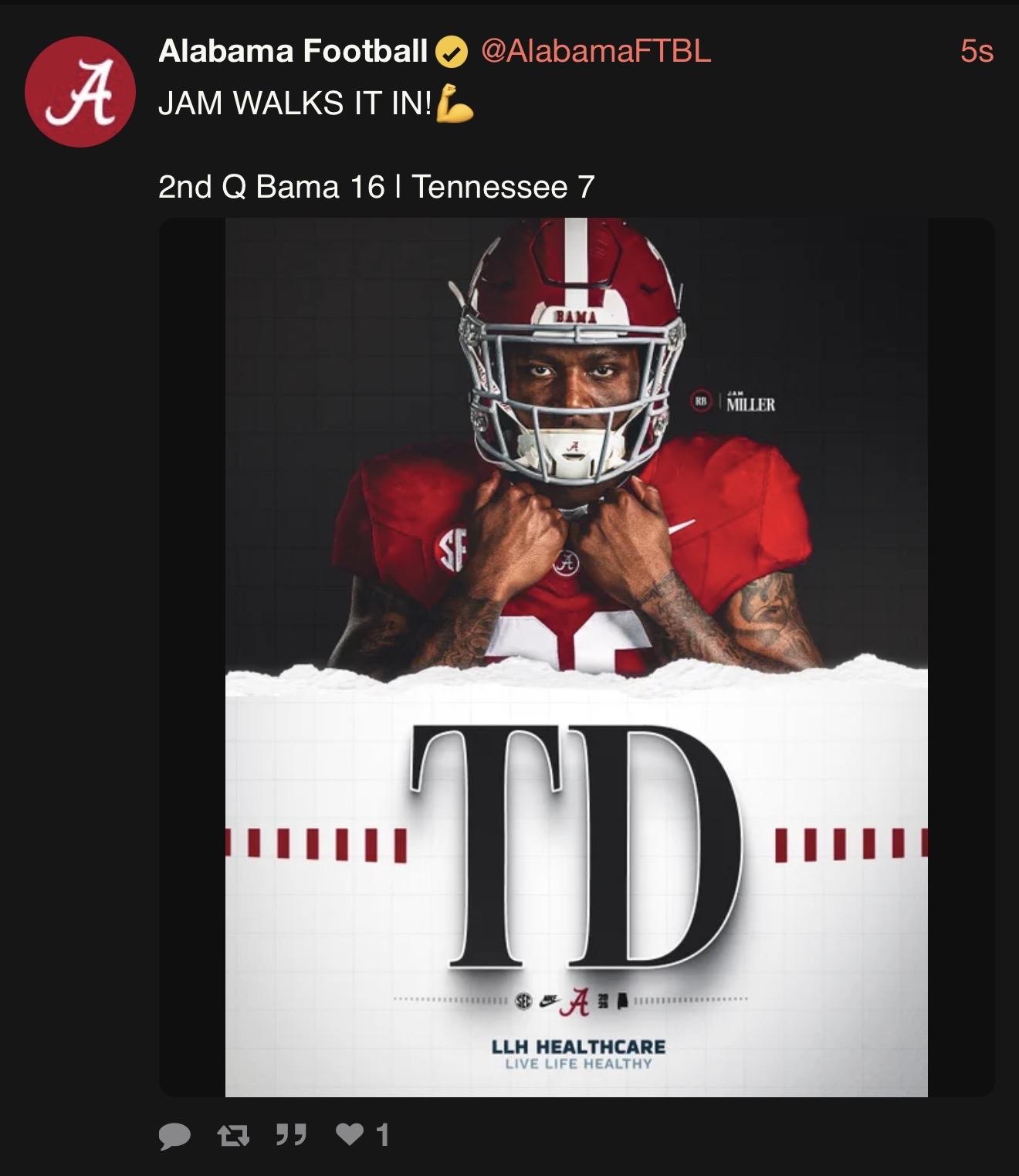
Task: Click the gold verified badge
Action: 452,53
